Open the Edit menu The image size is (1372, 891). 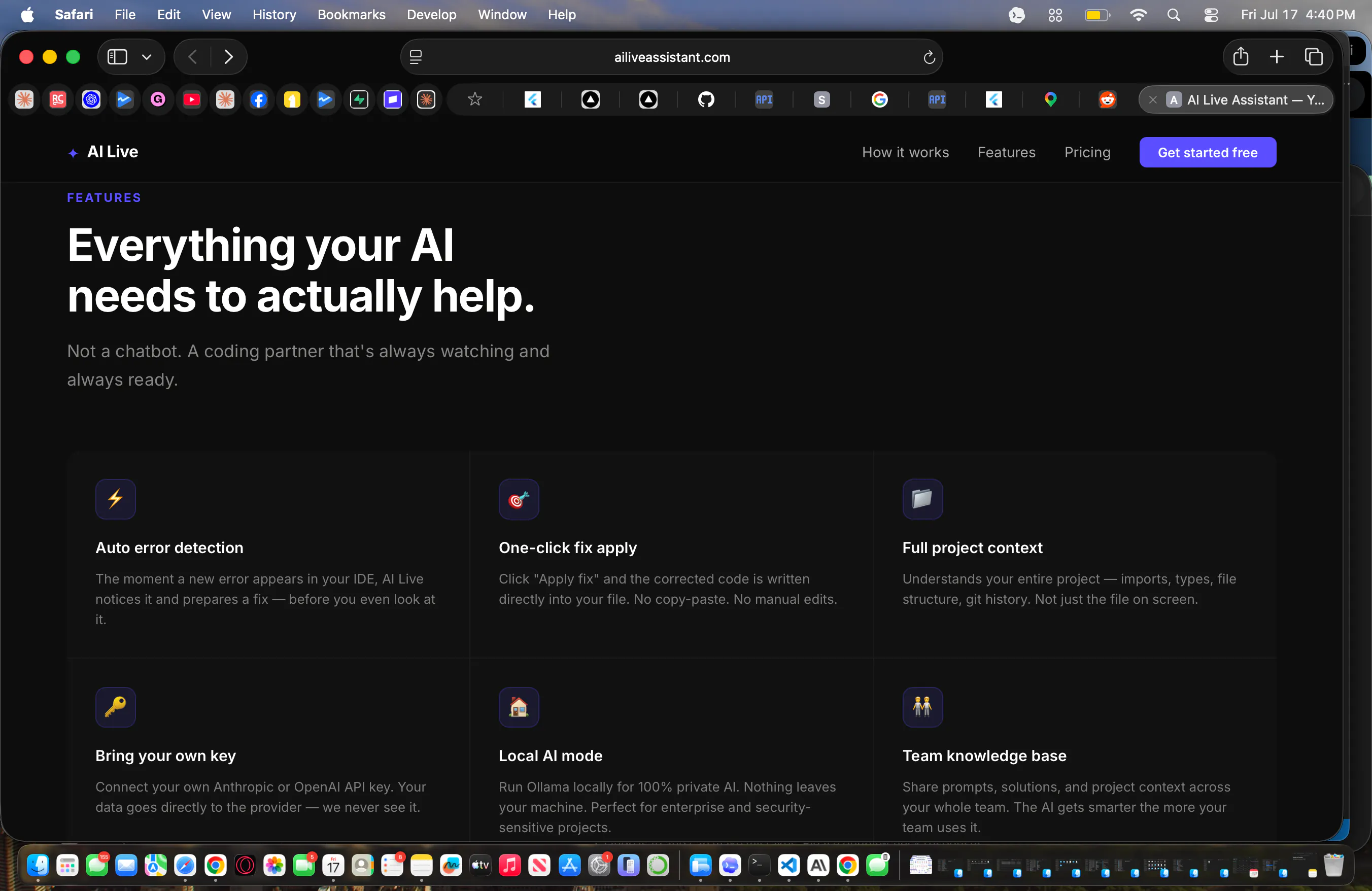pos(168,14)
